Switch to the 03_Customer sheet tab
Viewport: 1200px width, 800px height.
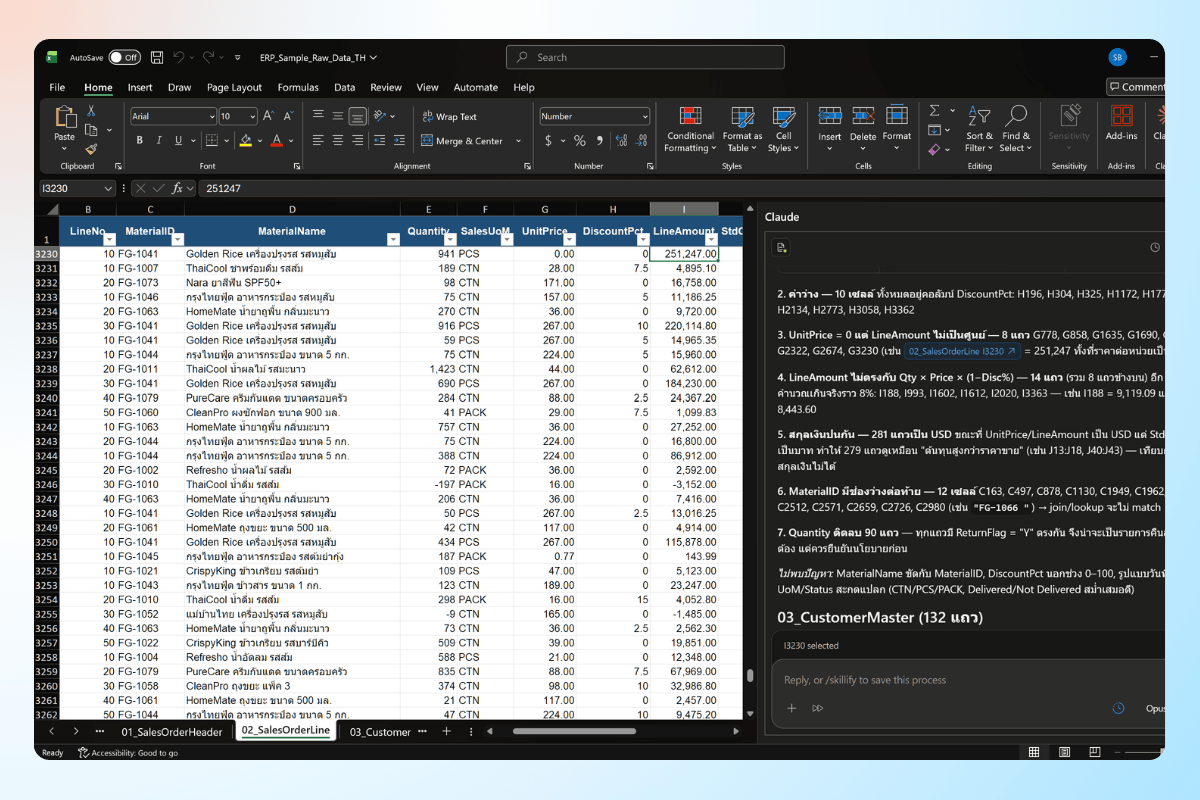[x=380, y=732]
